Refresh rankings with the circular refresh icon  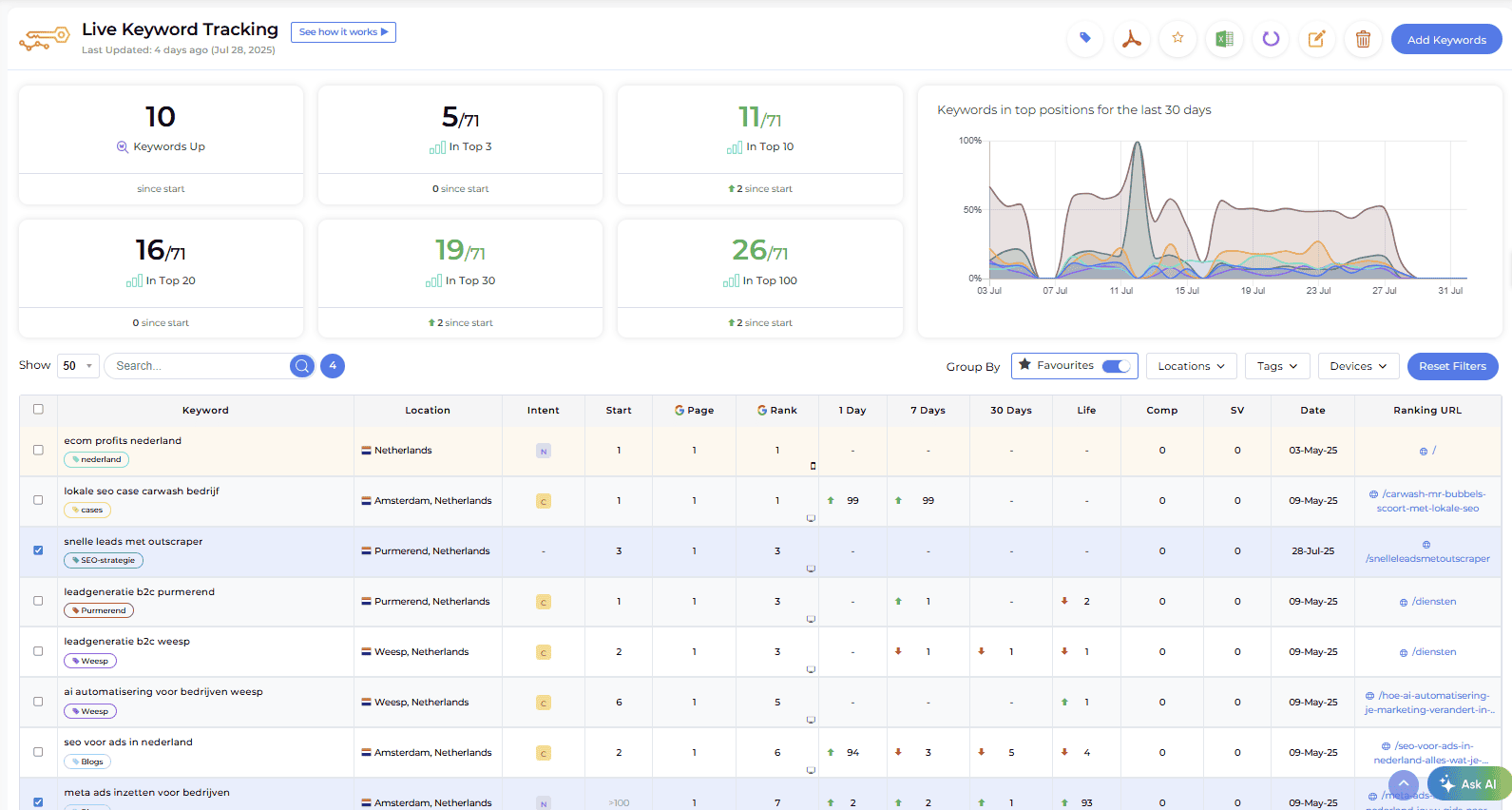[x=1271, y=39]
